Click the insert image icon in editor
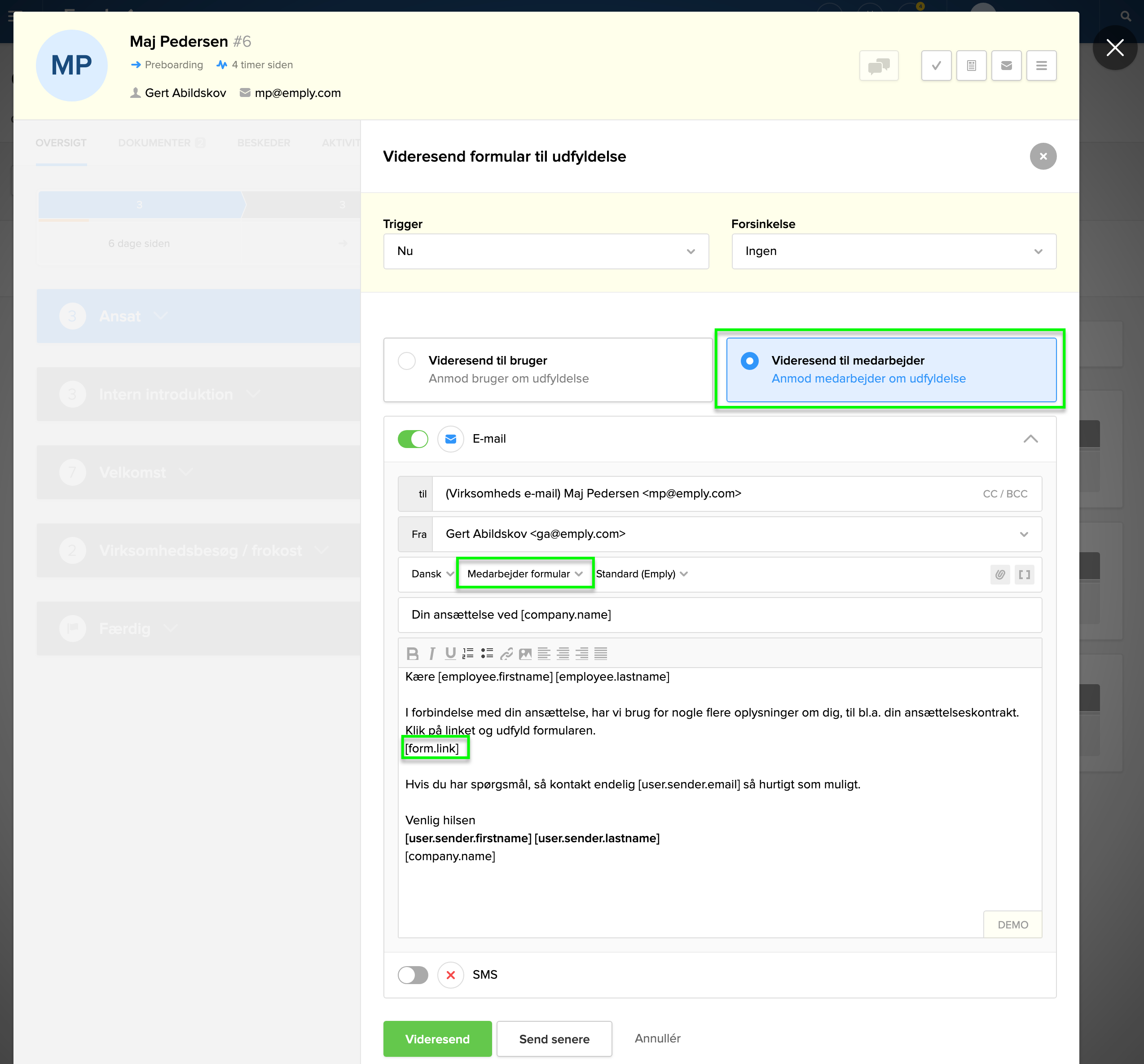Screen dimensions: 1144x1064 point(525,654)
